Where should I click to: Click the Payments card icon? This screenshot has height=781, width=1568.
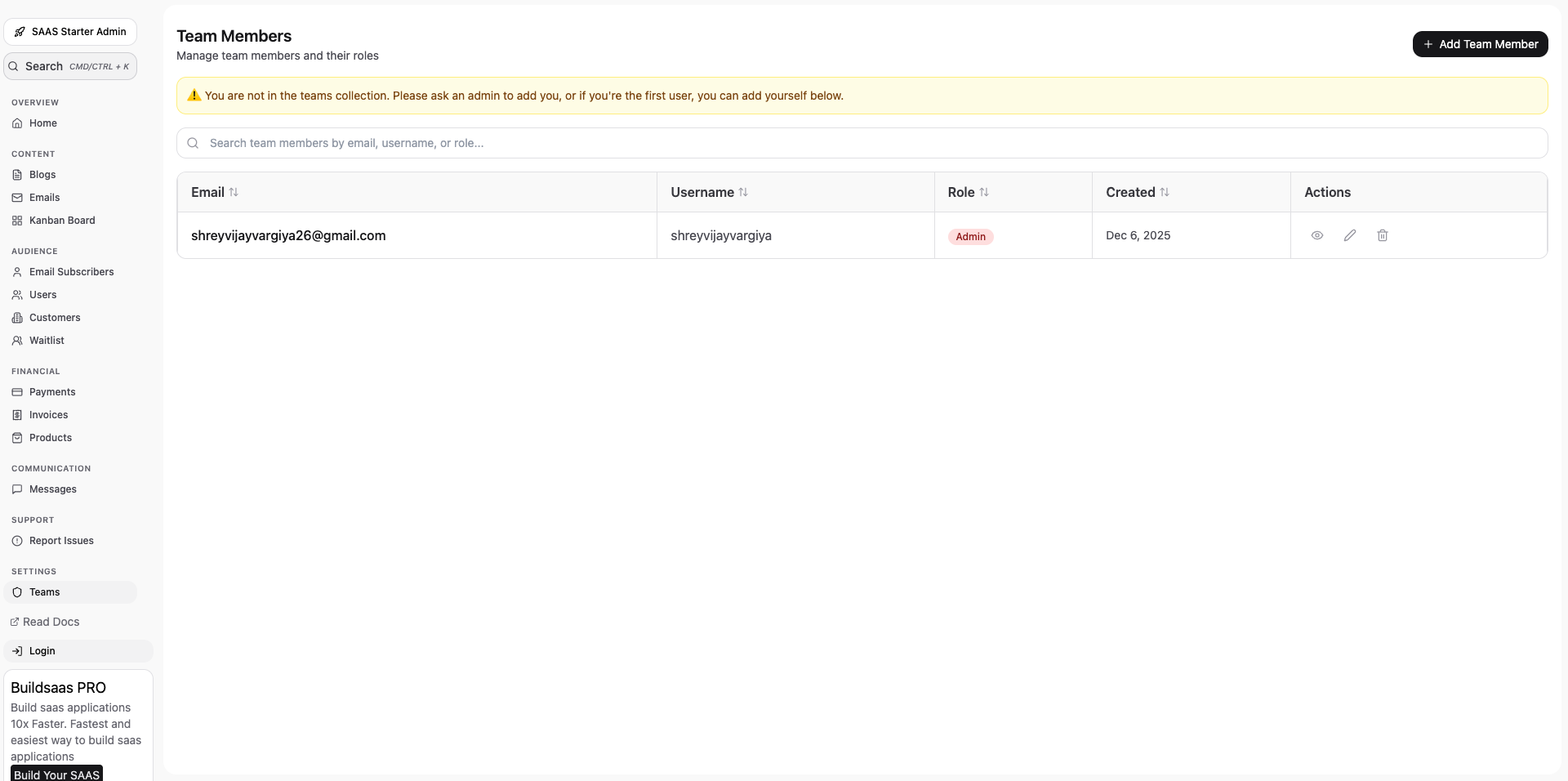[x=17, y=392]
